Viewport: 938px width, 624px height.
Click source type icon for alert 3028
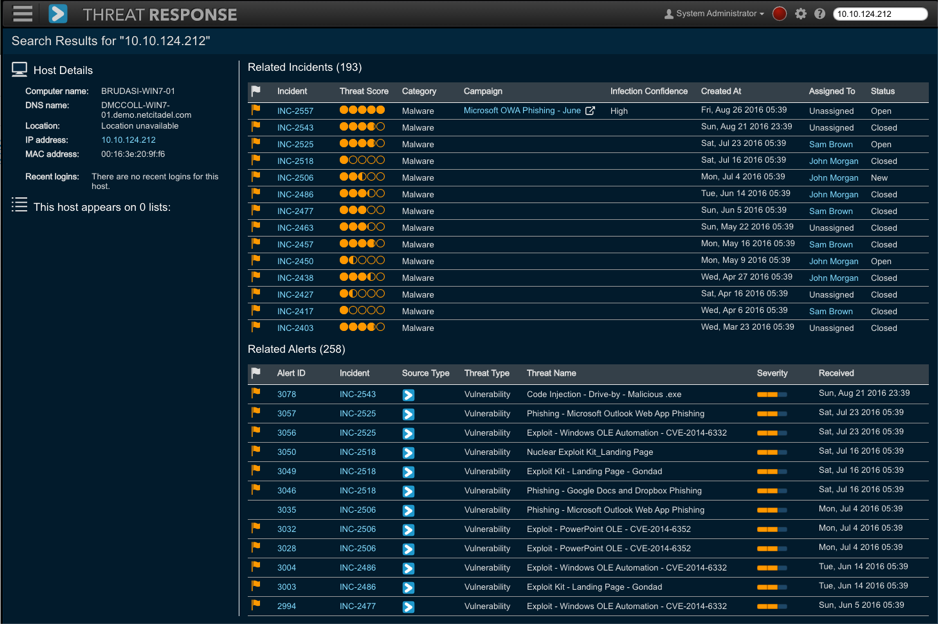(409, 549)
